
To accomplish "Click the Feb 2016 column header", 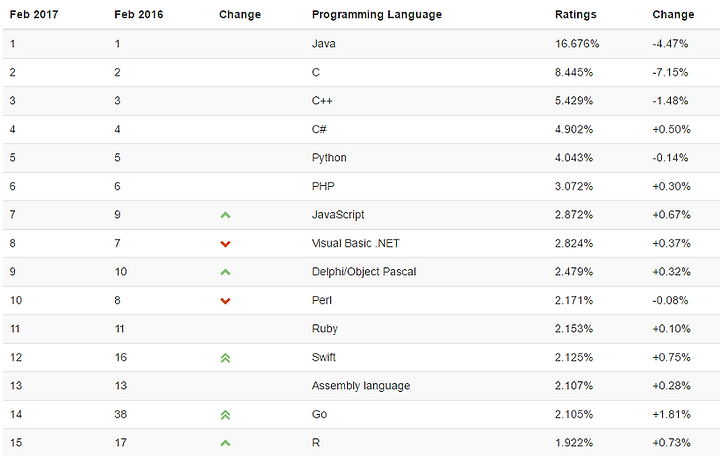I will [x=139, y=15].
